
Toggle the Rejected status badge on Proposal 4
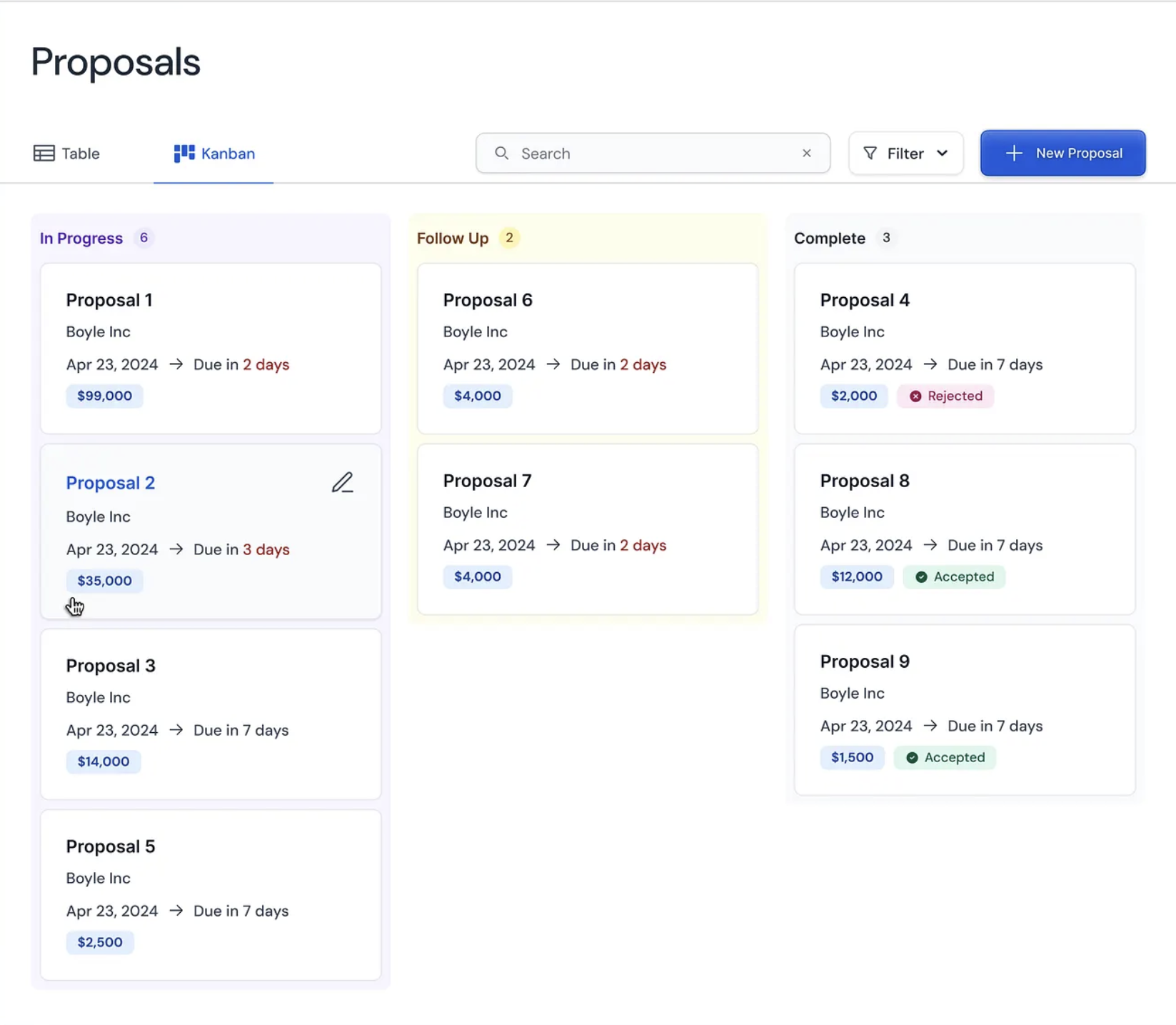pyautogui.click(x=945, y=396)
